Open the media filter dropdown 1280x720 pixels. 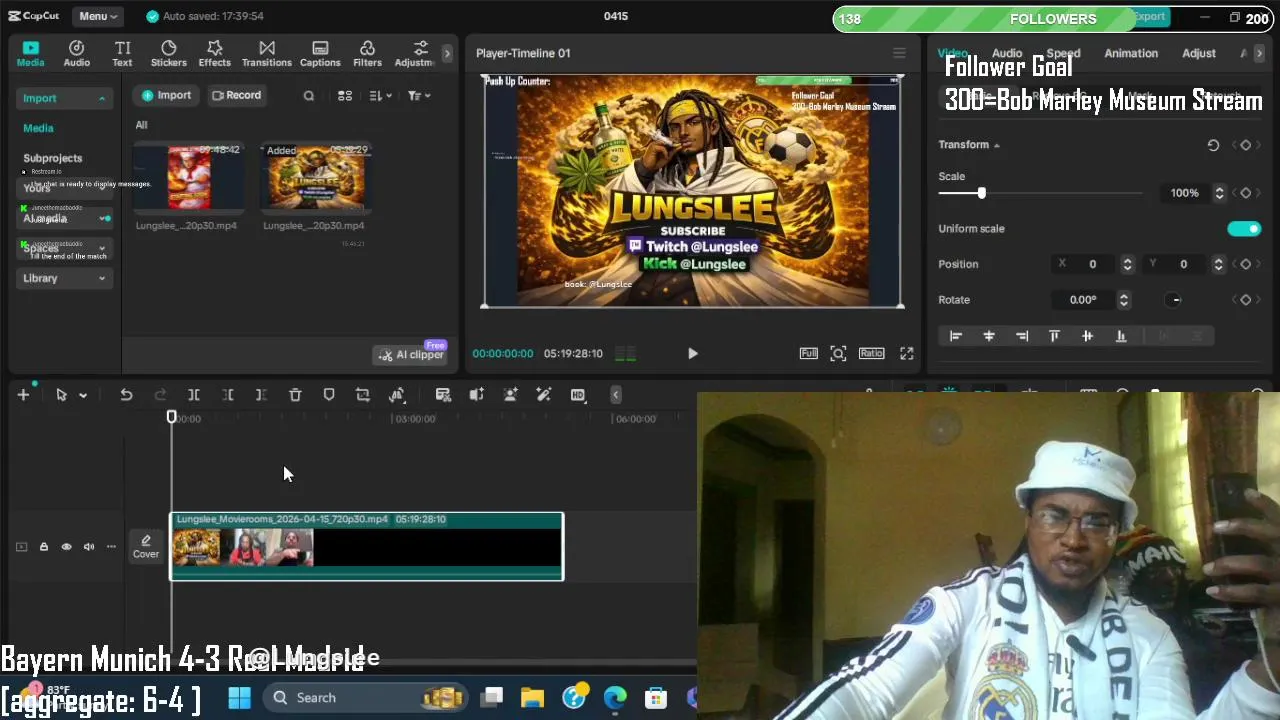tap(419, 96)
